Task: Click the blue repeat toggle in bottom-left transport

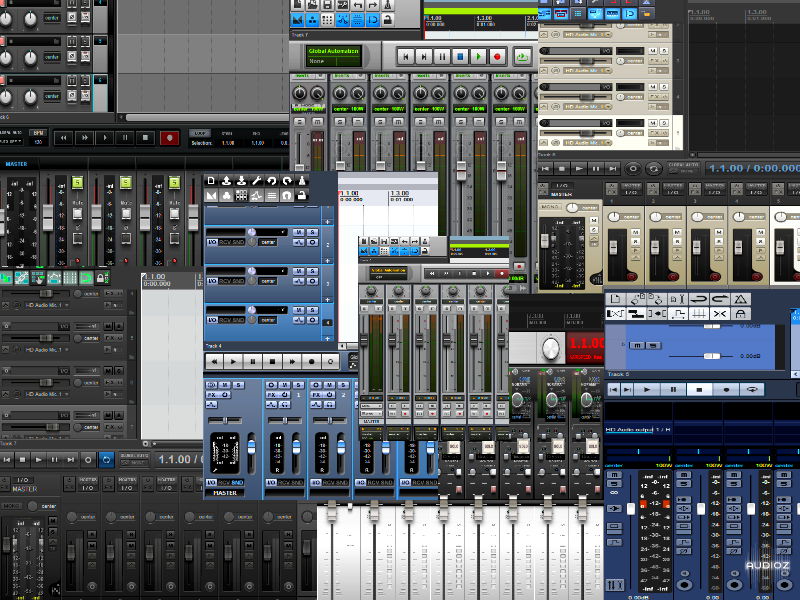Action: point(105,459)
